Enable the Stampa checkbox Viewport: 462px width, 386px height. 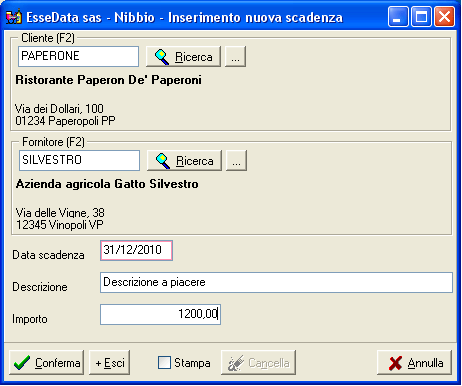tap(164, 362)
